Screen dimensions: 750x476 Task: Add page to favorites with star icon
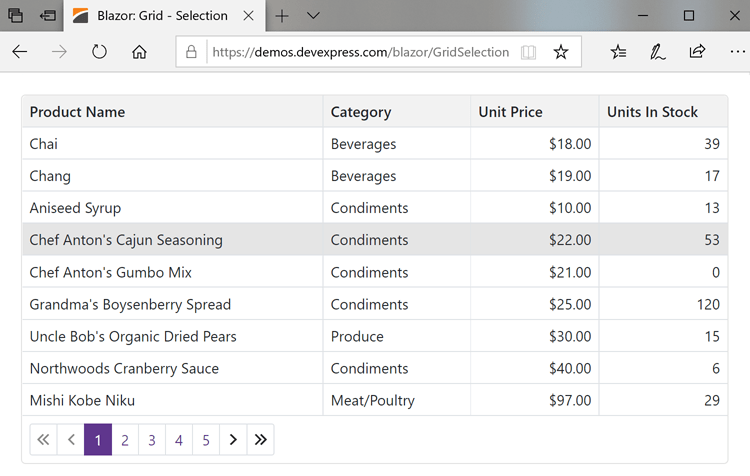coord(561,52)
